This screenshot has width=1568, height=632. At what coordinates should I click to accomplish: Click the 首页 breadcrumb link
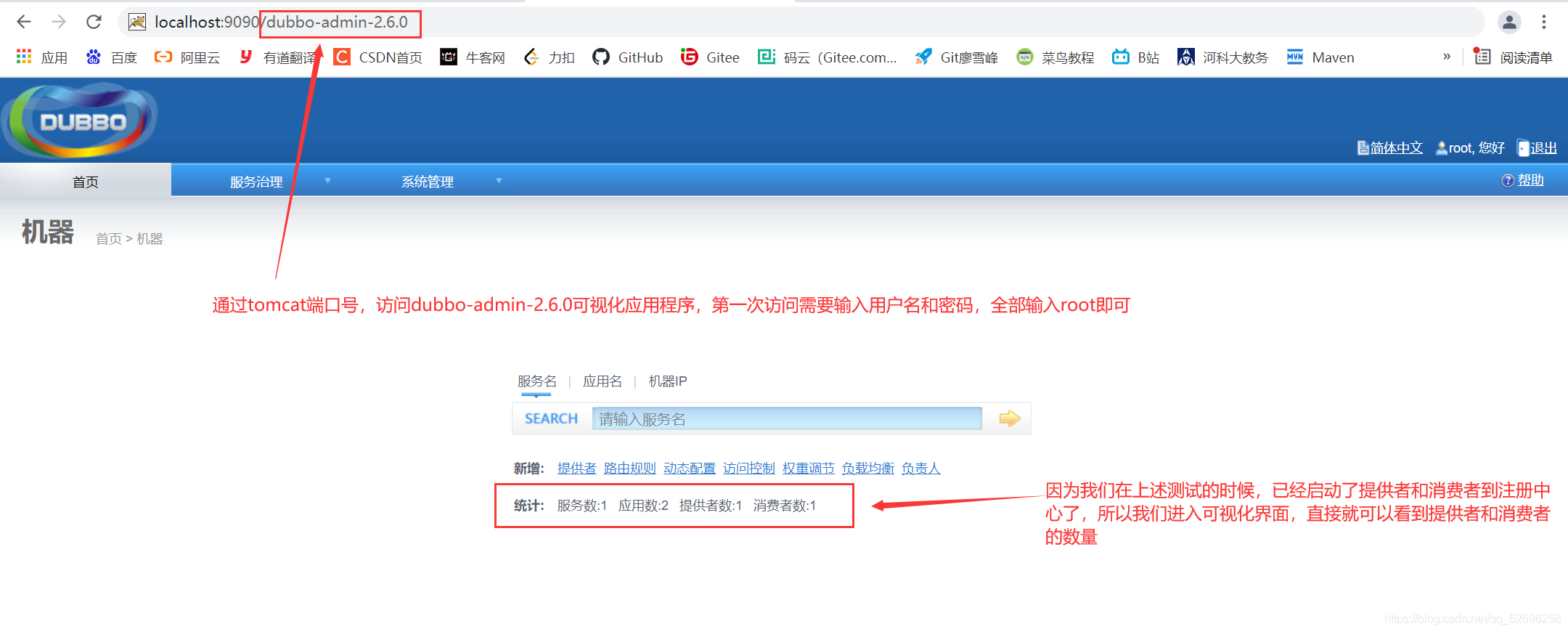click(x=109, y=238)
